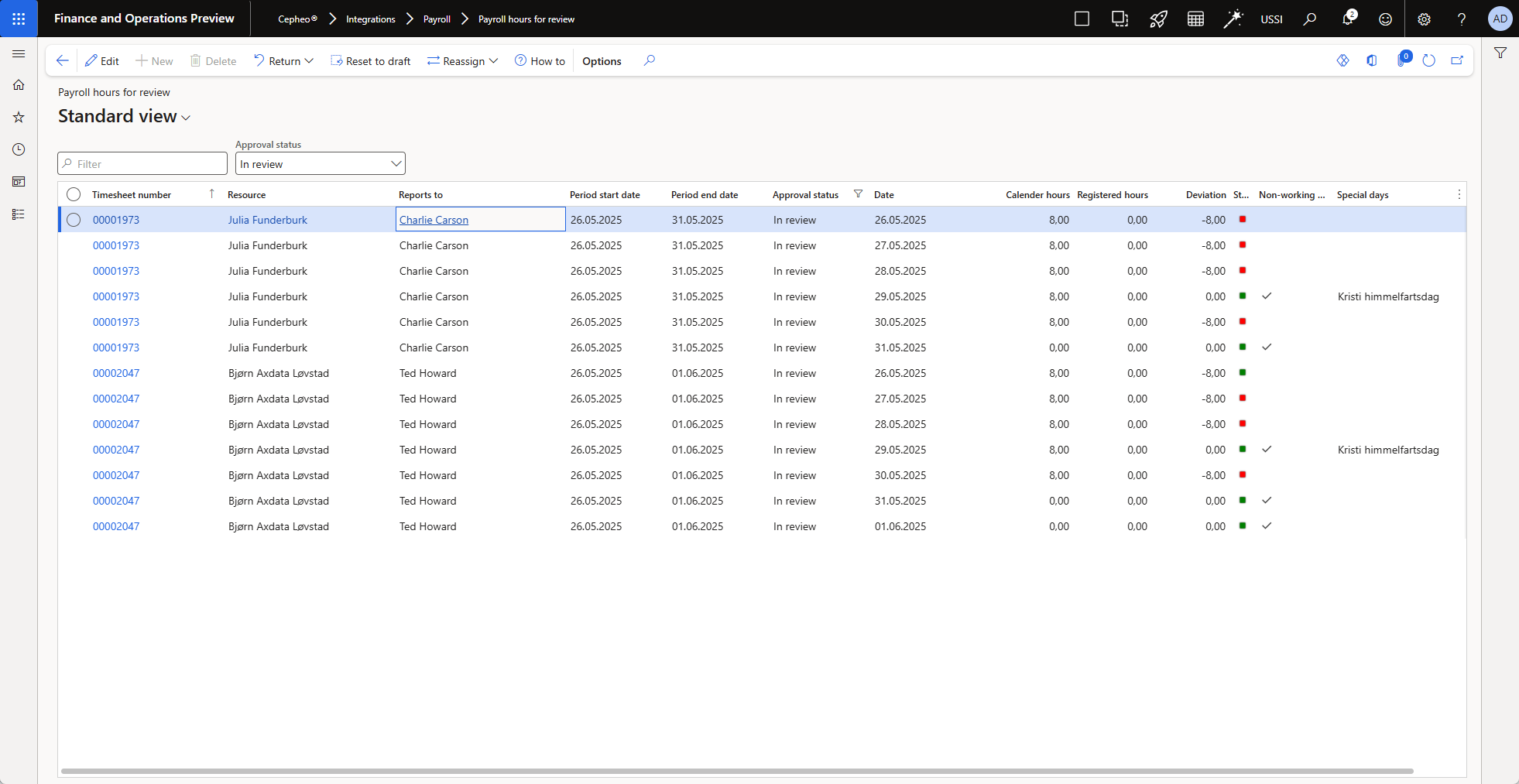Click the horizontal scrollbar at grid bottom
Image resolution: width=1519 pixels, height=784 pixels.
click(x=735, y=771)
